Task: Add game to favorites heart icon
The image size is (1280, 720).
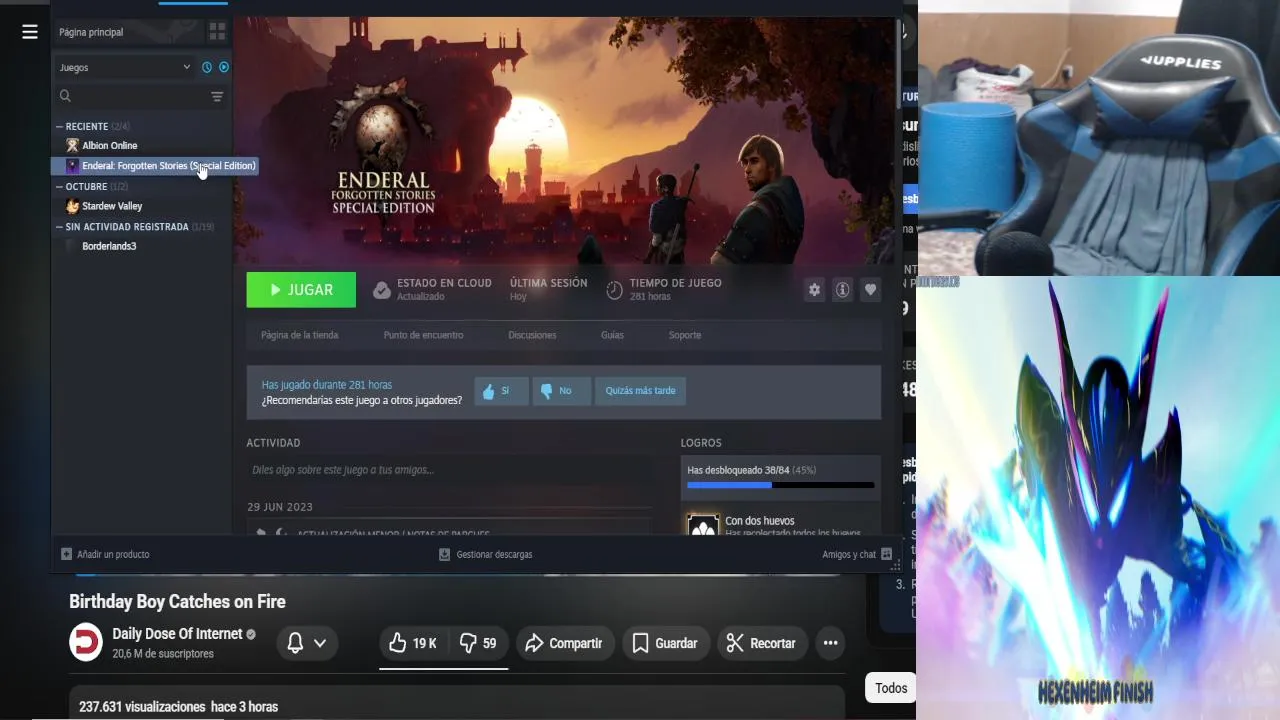Action: (871, 290)
